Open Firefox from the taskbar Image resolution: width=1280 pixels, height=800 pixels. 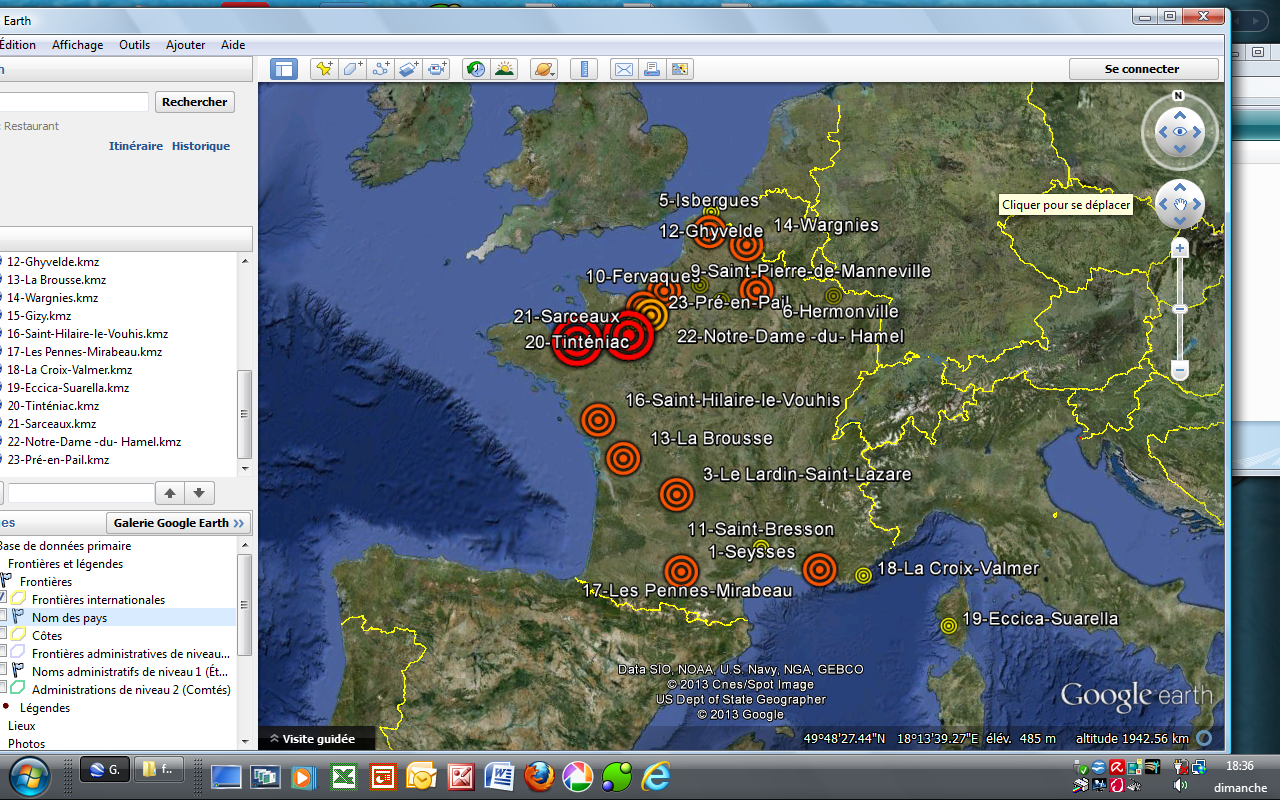tap(539, 776)
